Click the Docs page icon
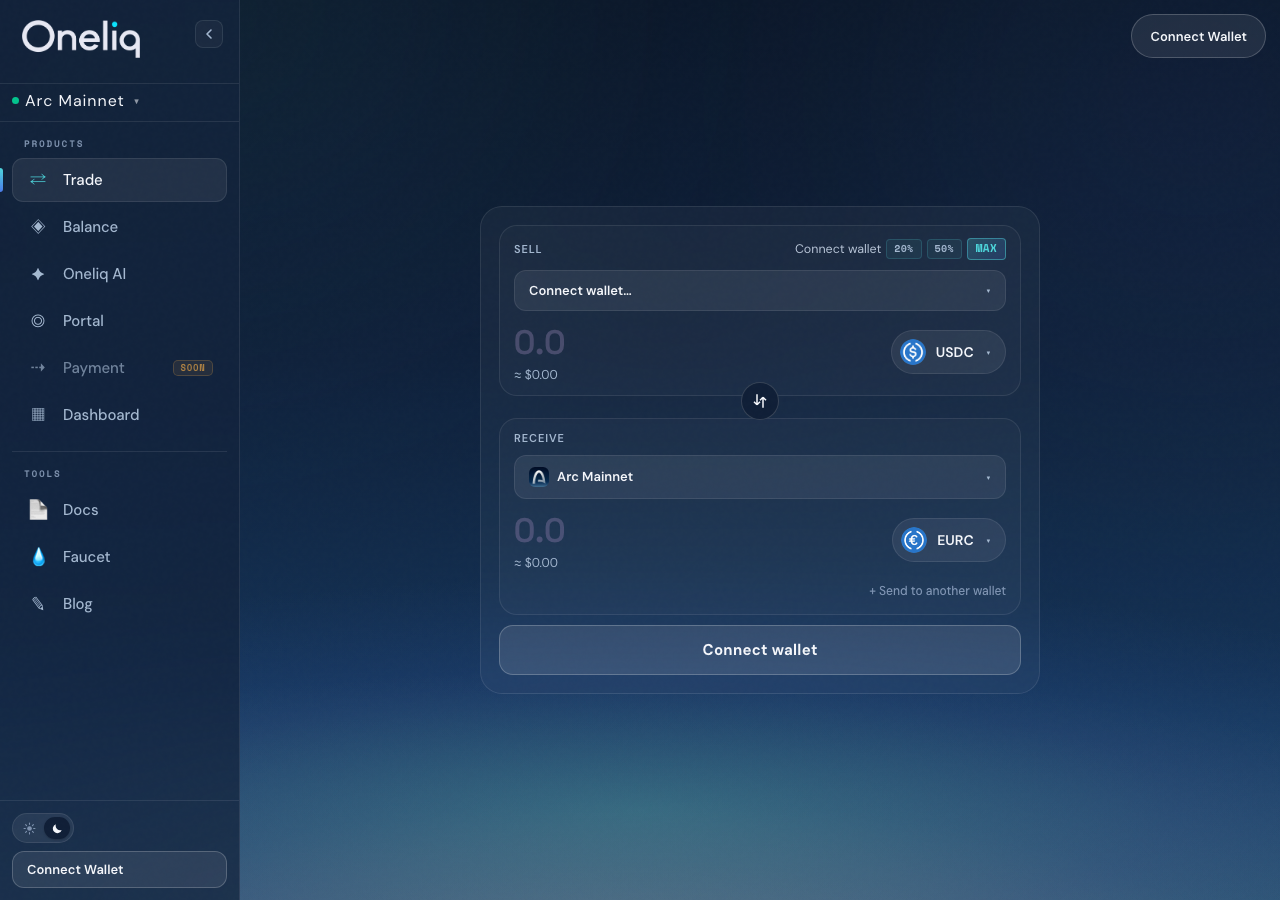1280x900 pixels. click(38, 510)
